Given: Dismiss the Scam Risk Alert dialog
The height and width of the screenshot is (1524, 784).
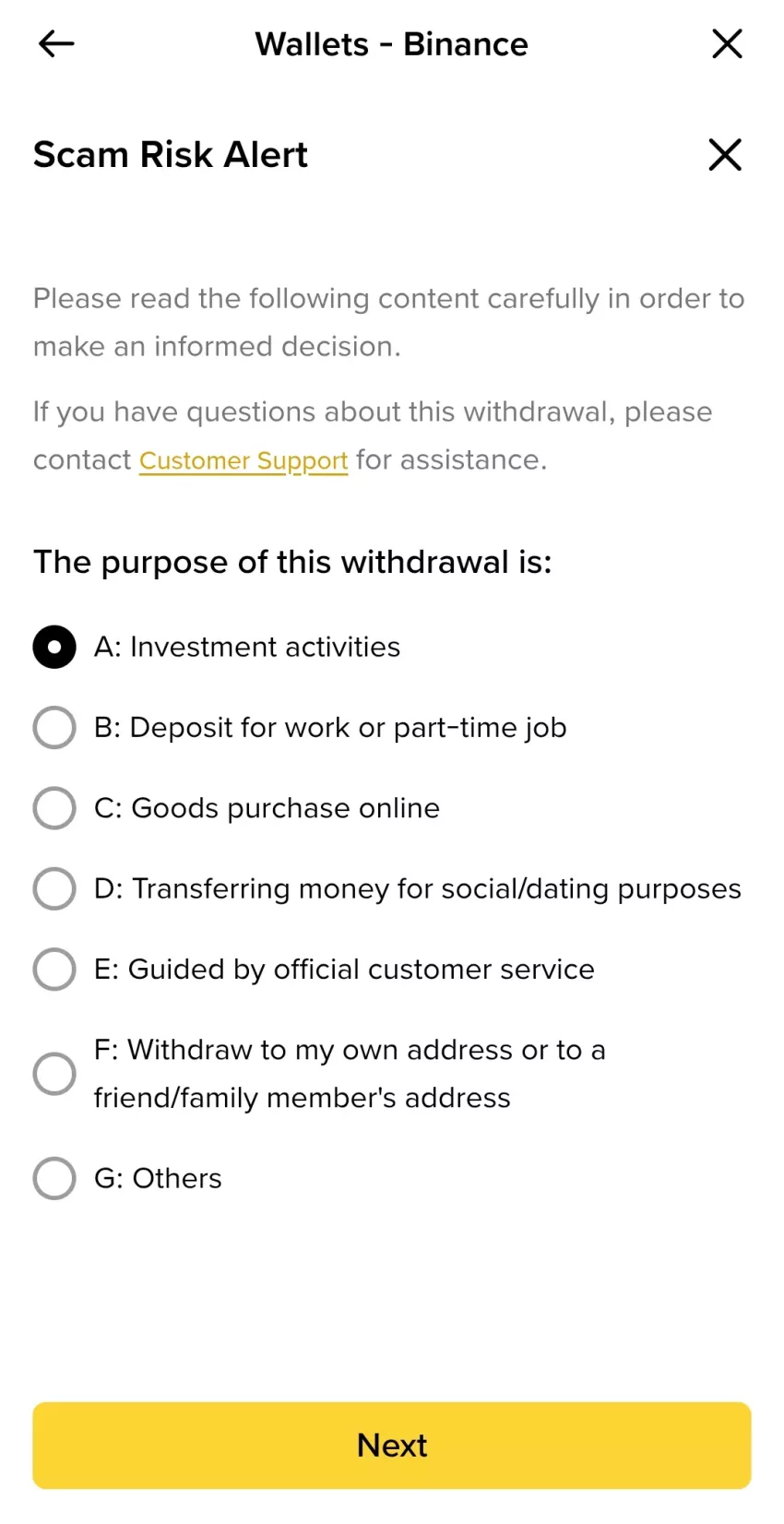Looking at the screenshot, I should pyautogui.click(x=725, y=154).
